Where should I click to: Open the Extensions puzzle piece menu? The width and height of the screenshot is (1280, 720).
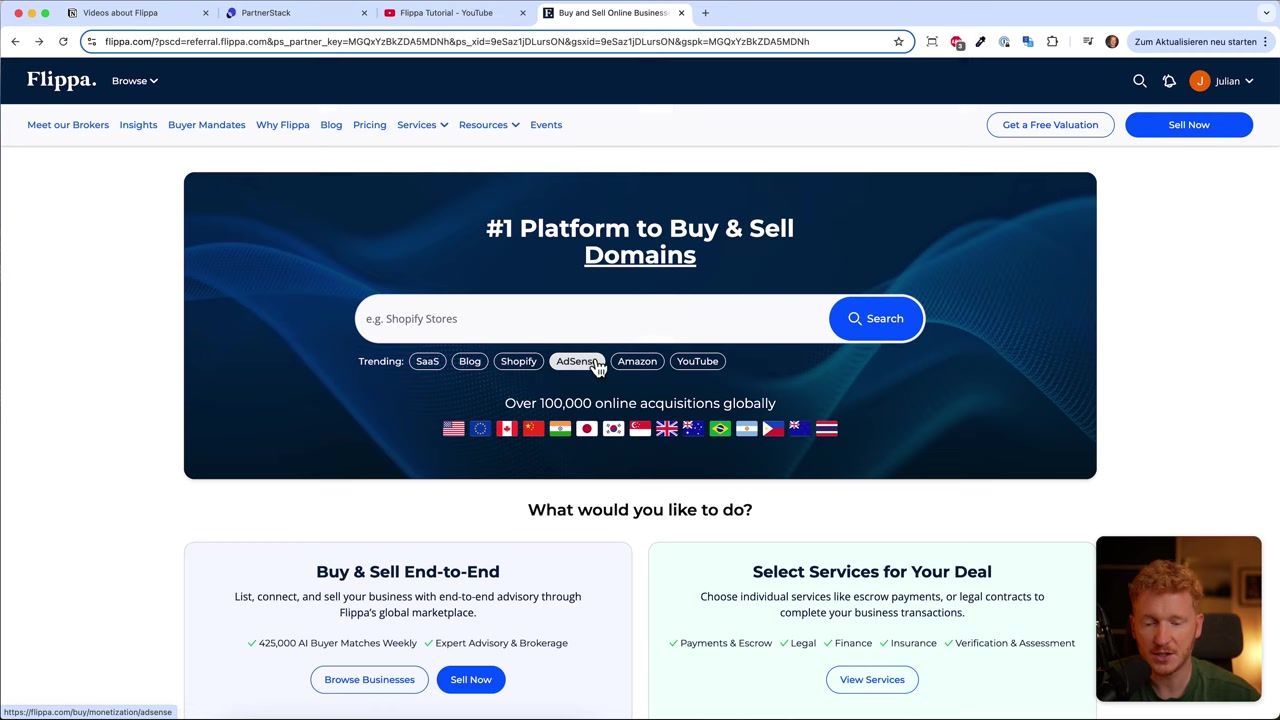(1052, 41)
